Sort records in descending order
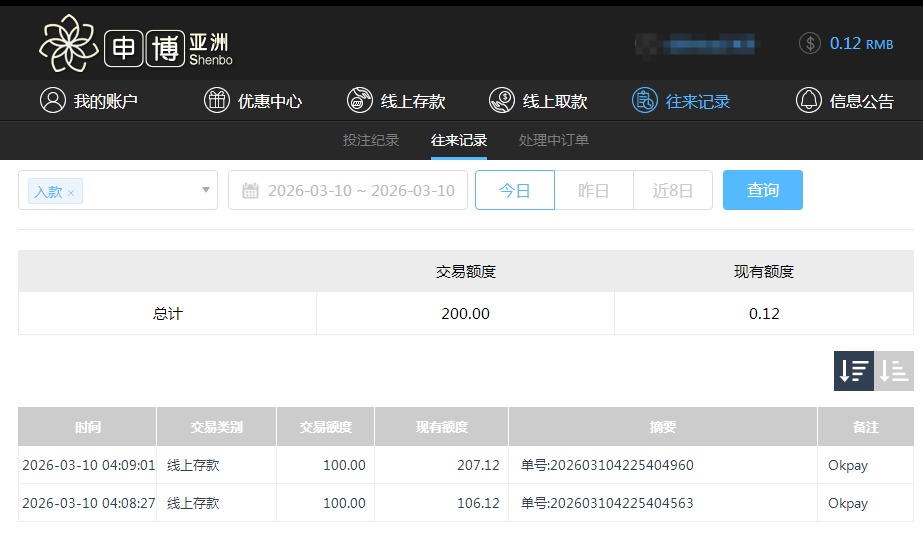923x537 pixels. click(854, 371)
